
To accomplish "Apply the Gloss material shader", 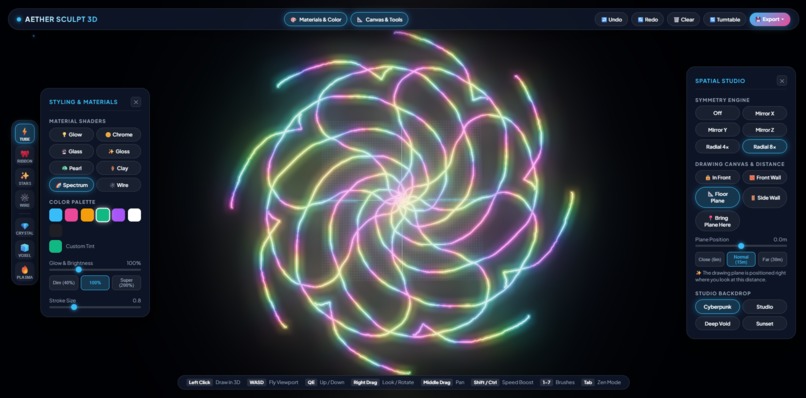I will click(119, 152).
